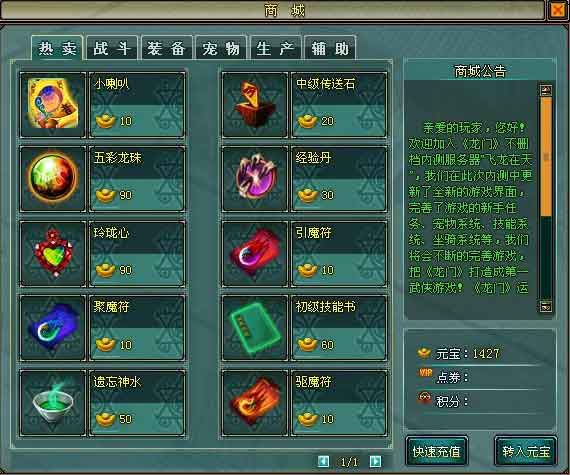This screenshot has width=570, height=475.
Task: Open the 装备 tab
Action: [x=166, y=48]
